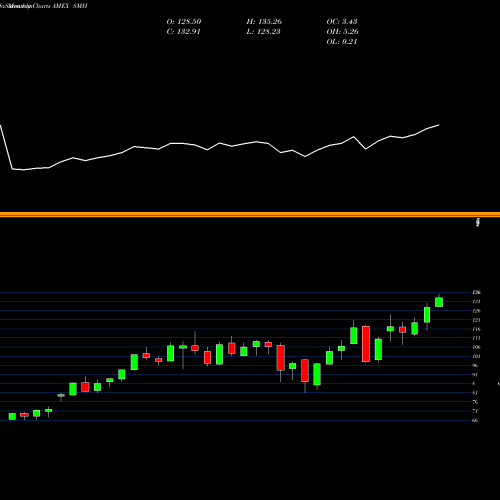Click the 71 price axis label
Image resolution: width=500 pixels, height=500 pixels.
coord(475,411)
